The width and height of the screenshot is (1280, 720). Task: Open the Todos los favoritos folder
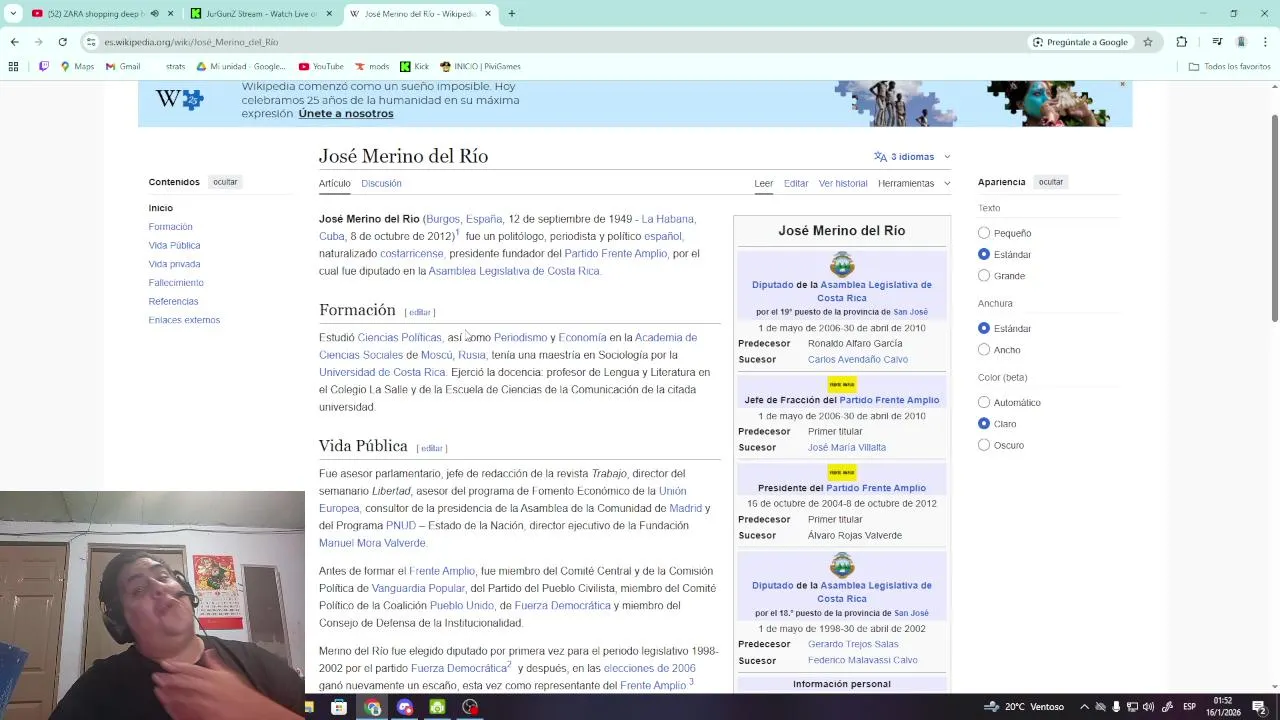click(x=1229, y=66)
